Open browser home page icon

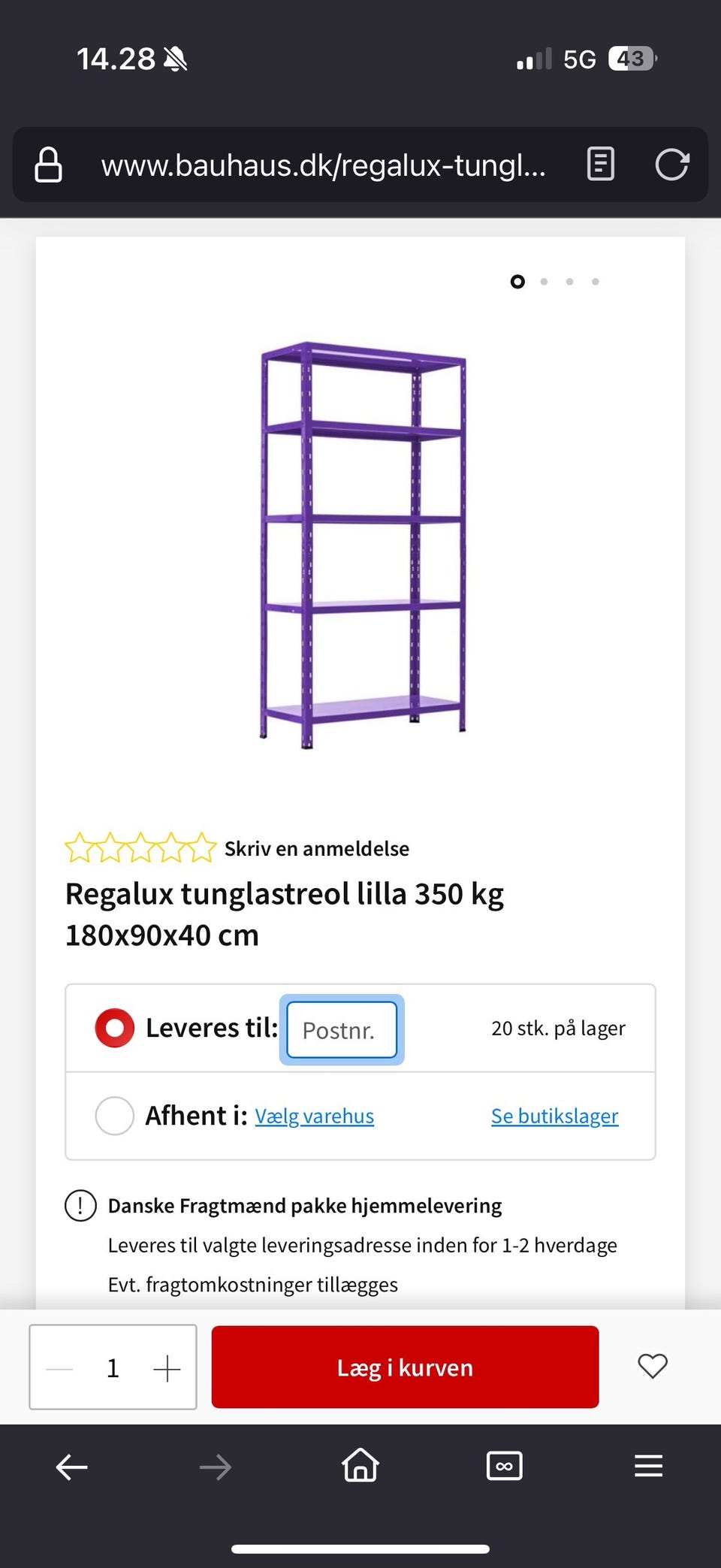tap(360, 1465)
